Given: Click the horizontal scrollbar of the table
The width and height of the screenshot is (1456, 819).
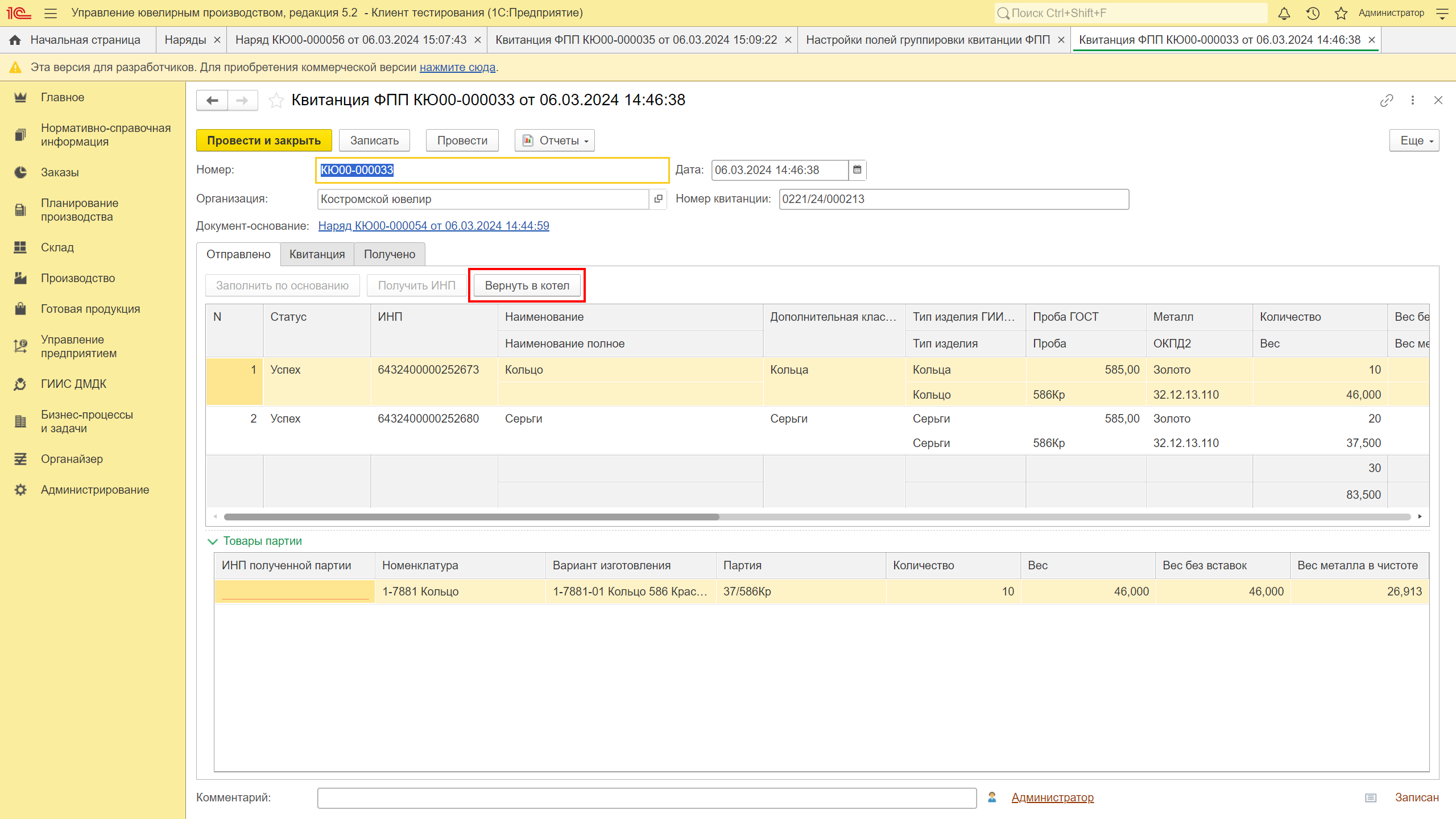Looking at the screenshot, I should click(471, 517).
